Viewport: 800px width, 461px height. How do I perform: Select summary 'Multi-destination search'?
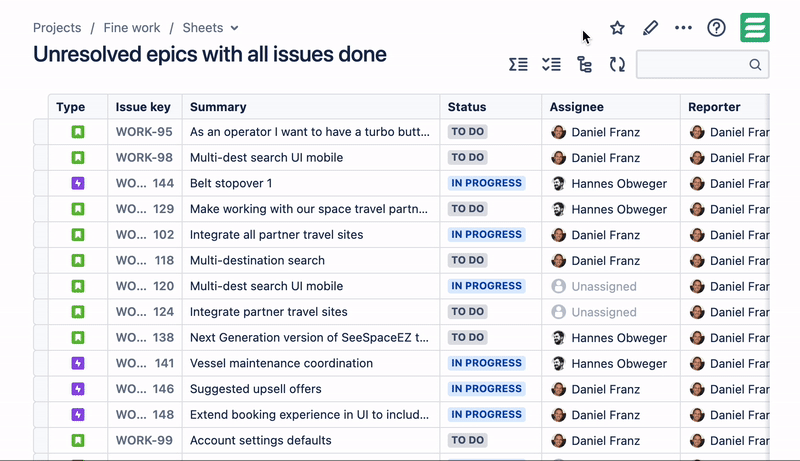pos(257,260)
